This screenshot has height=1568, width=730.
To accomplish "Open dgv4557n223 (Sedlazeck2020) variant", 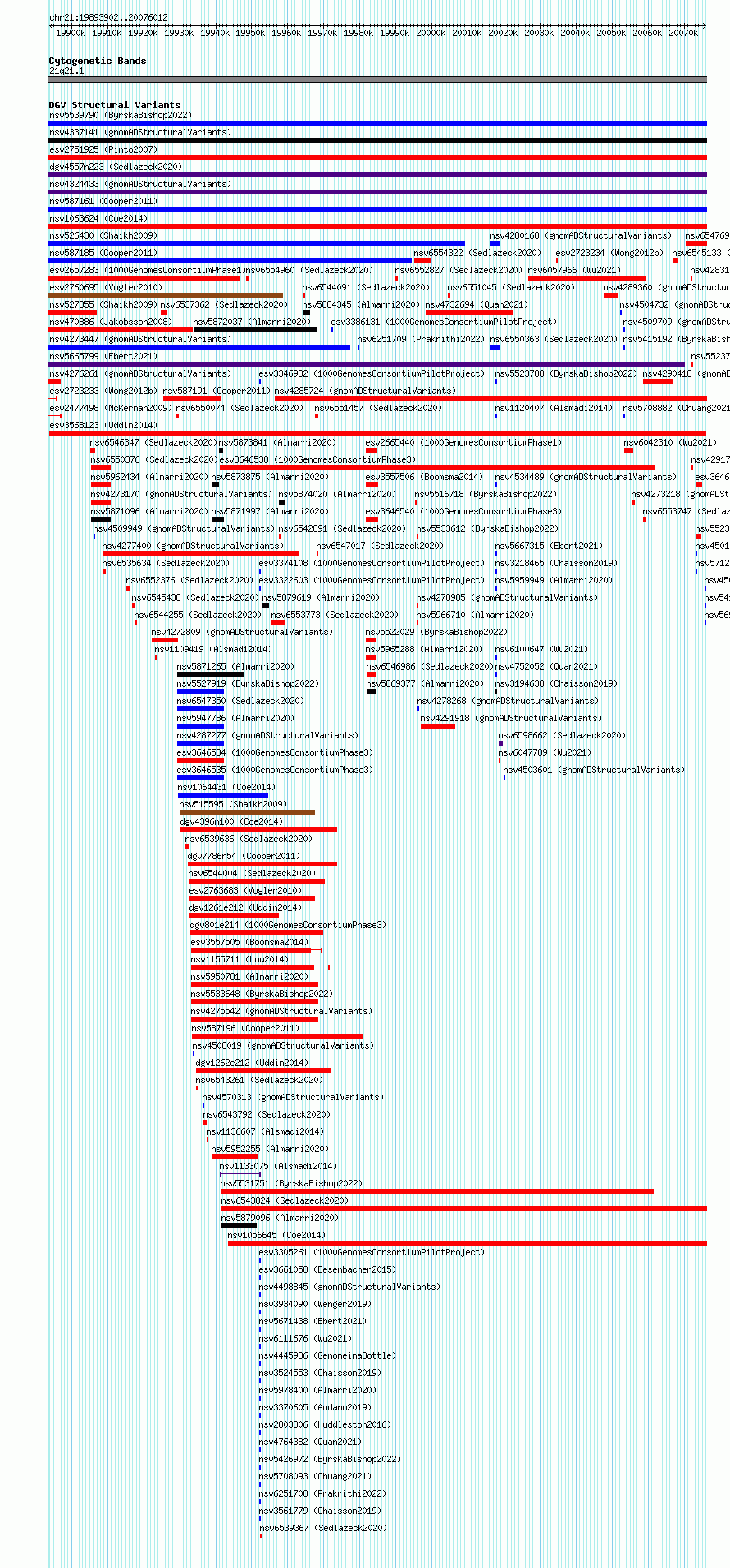I will (116, 167).
